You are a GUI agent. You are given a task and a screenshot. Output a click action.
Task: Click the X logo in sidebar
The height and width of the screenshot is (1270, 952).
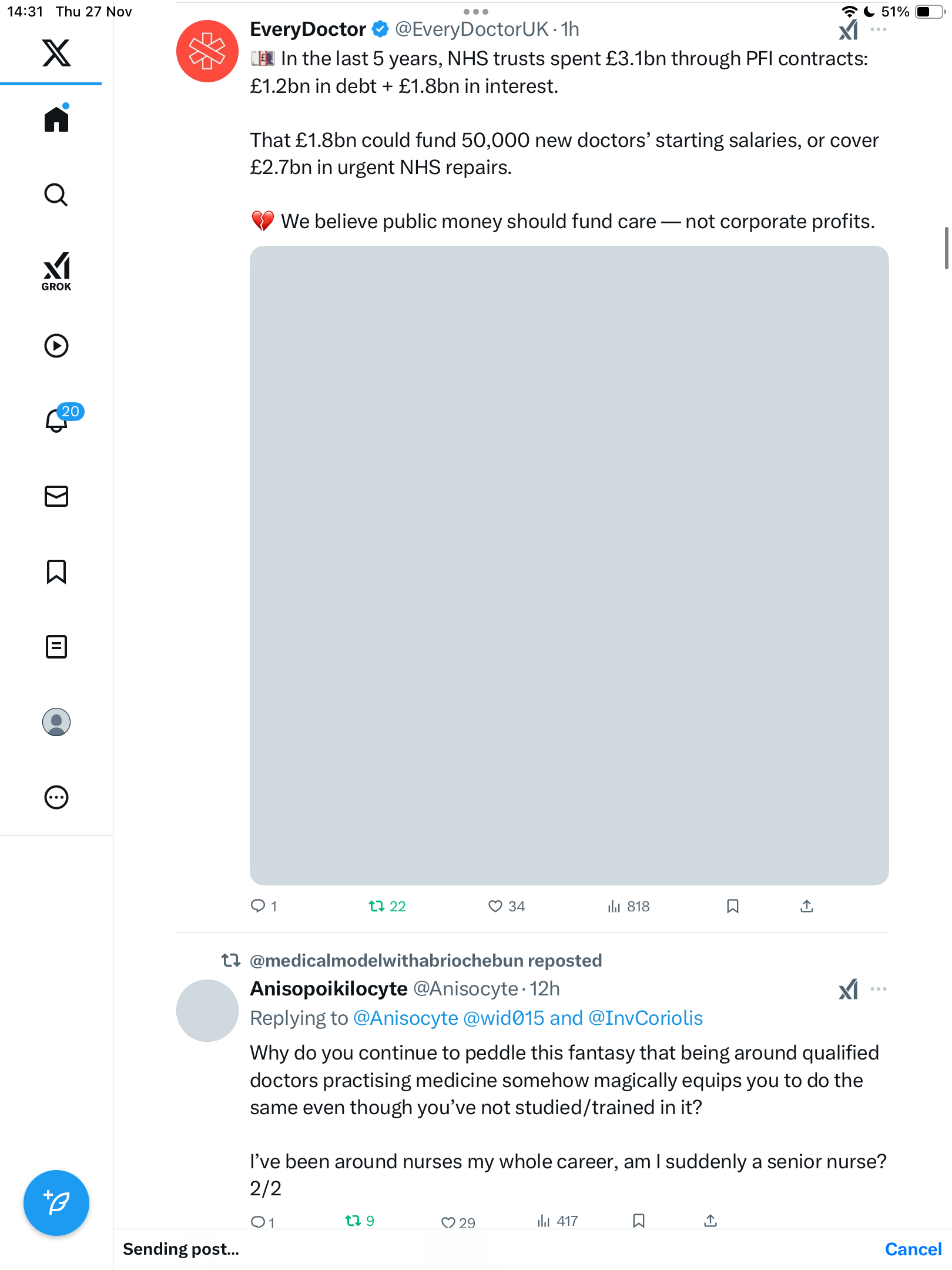click(56, 53)
